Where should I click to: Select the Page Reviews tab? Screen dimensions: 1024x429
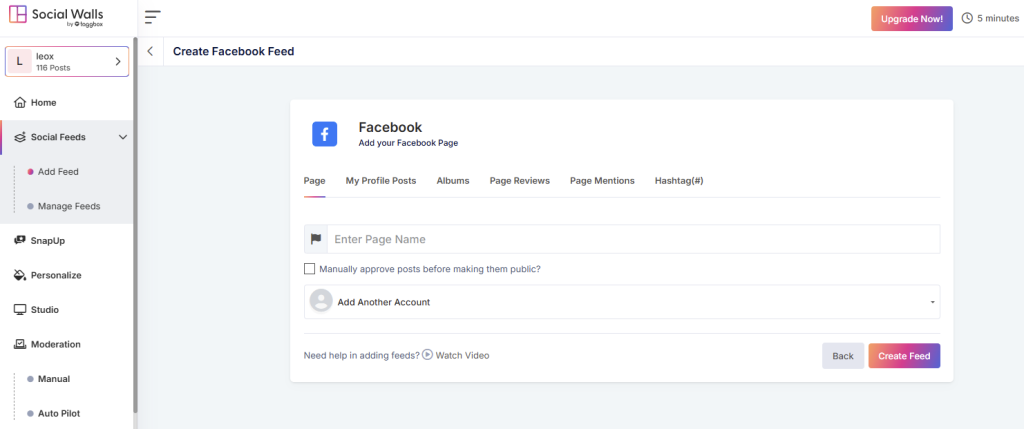pos(519,181)
